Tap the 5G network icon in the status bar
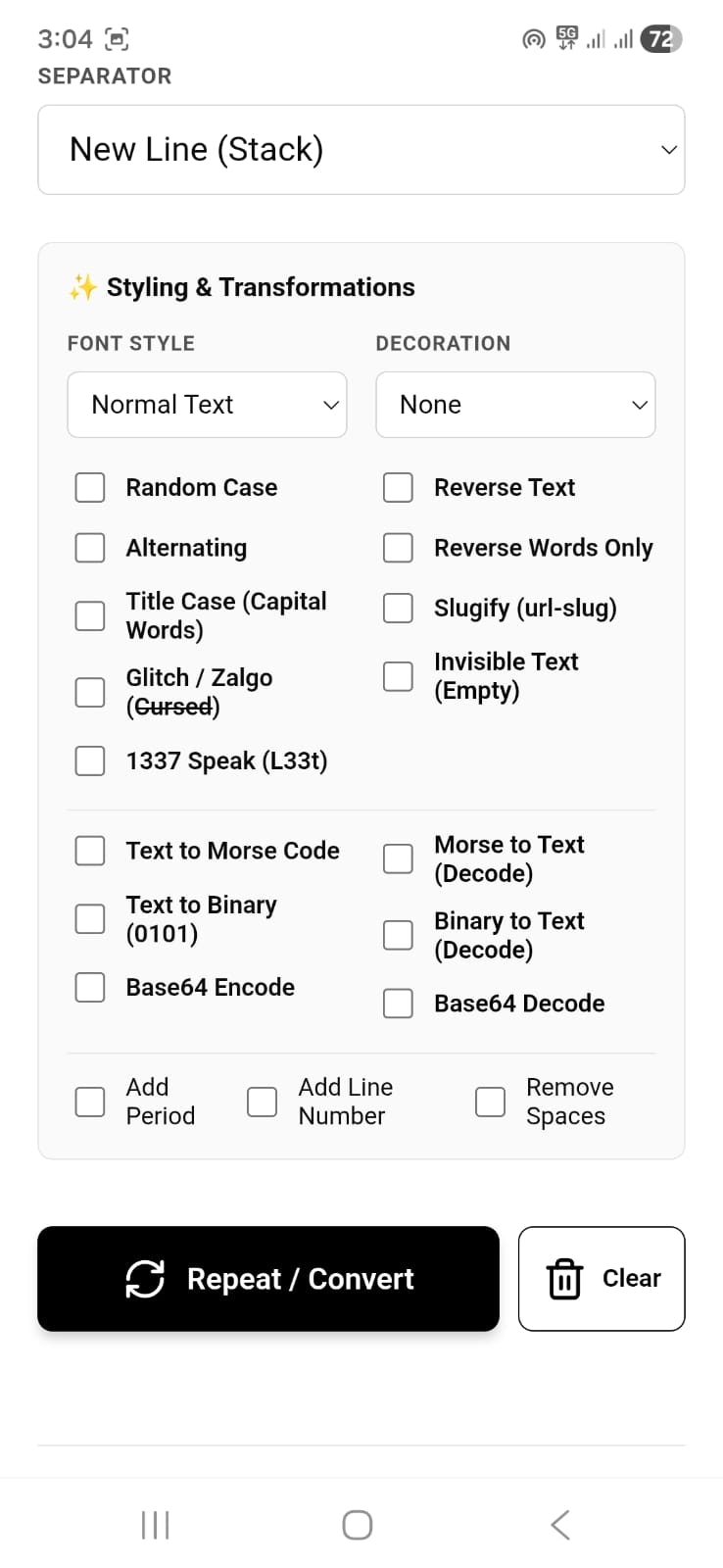Screen dimensions: 723x1568 (565, 38)
